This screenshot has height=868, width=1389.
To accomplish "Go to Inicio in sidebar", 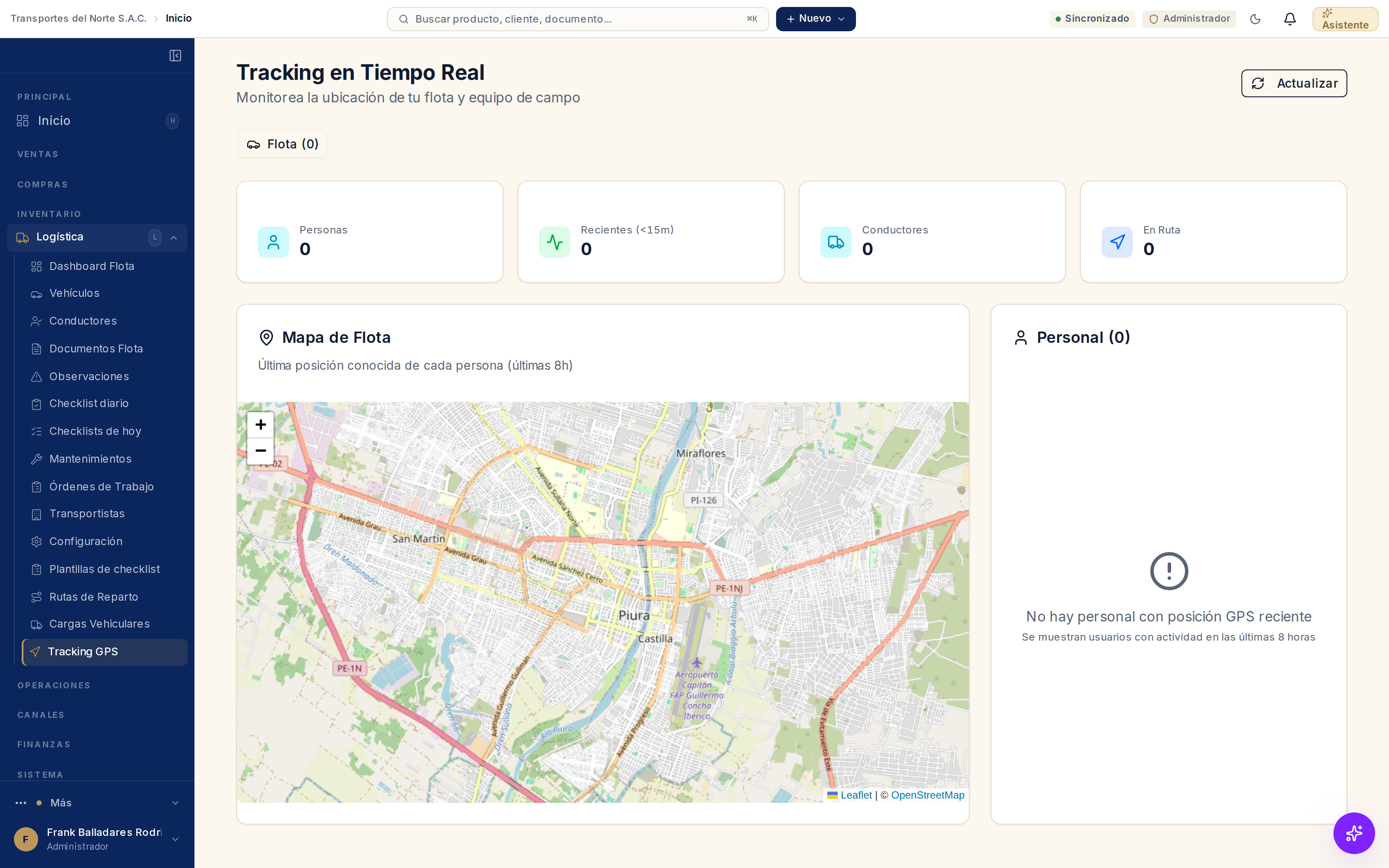I will [x=97, y=121].
